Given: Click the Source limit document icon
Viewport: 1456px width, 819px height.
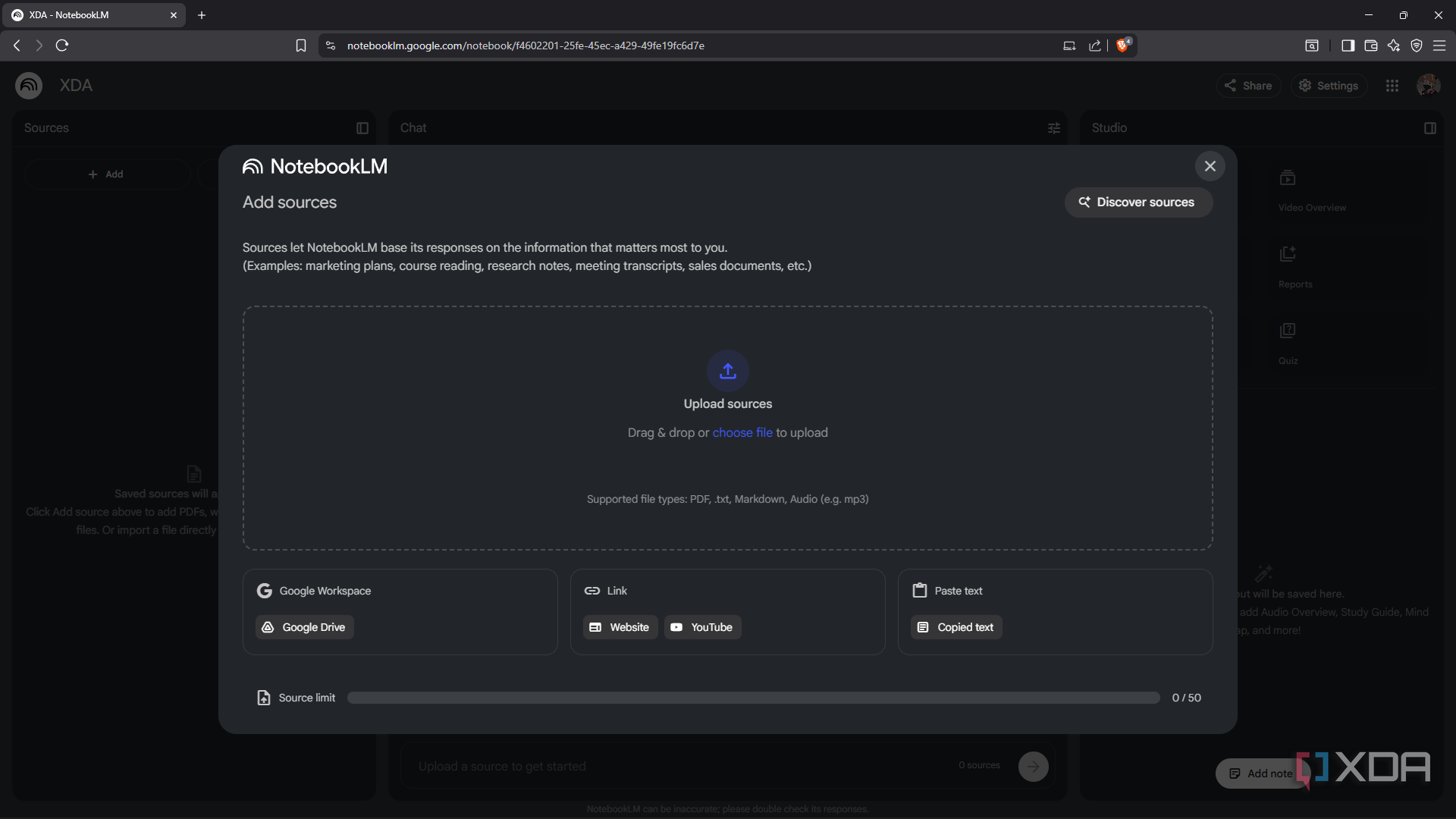Looking at the screenshot, I should pyautogui.click(x=264, y=698).
